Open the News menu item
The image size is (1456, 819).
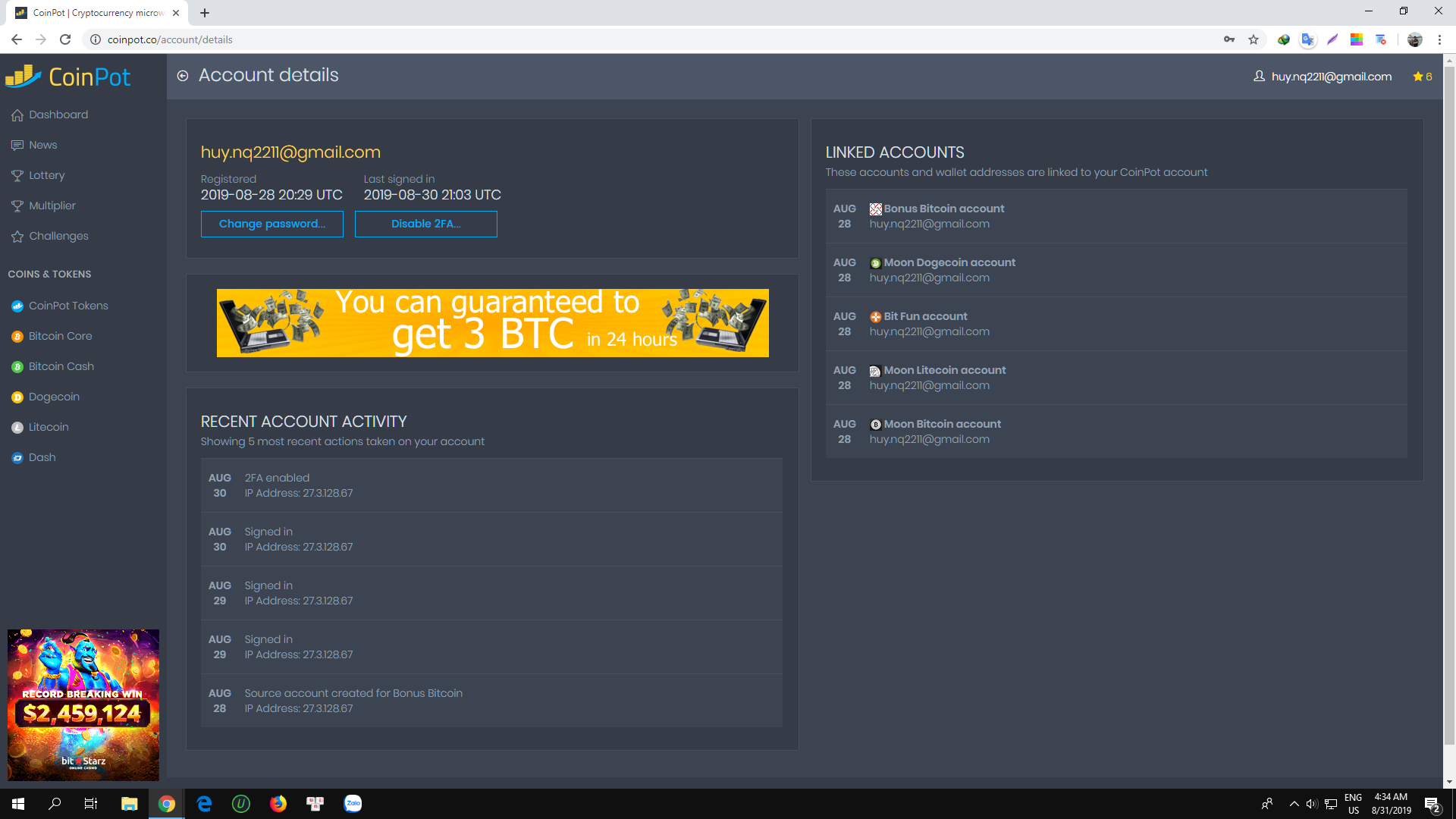(x=42, y=145)
